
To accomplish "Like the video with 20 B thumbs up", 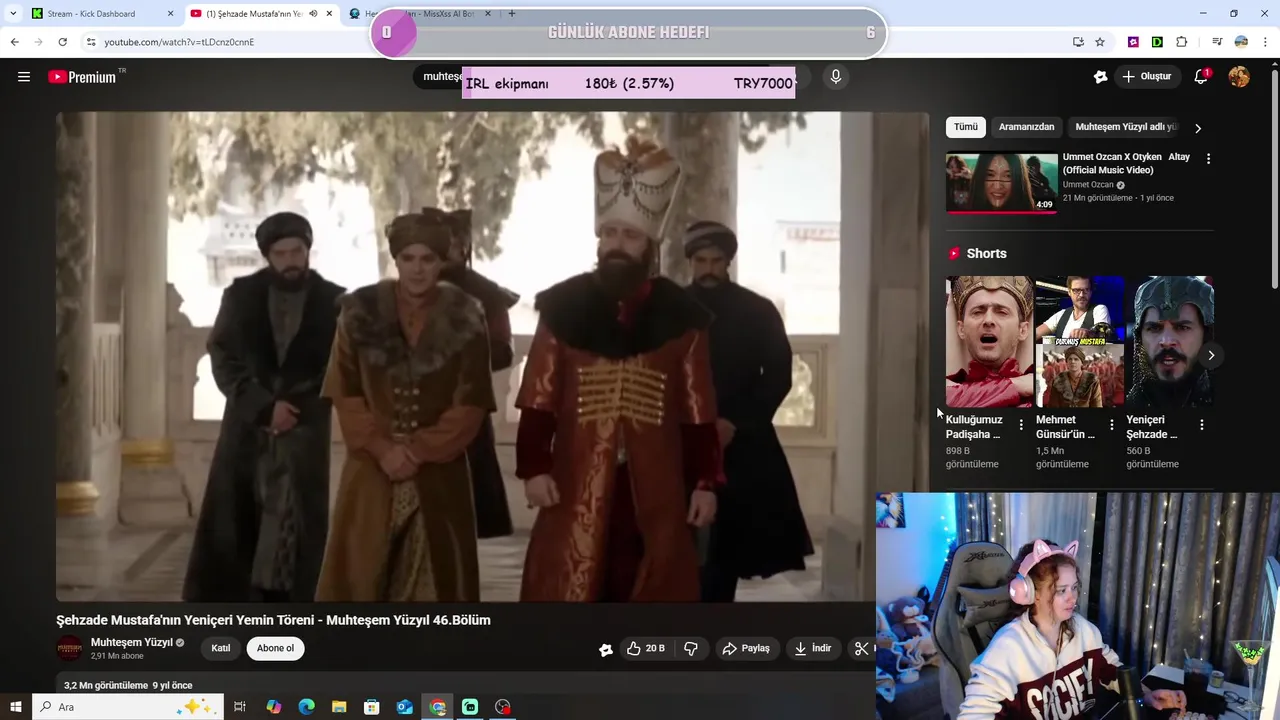I will (x=646, y=649).
